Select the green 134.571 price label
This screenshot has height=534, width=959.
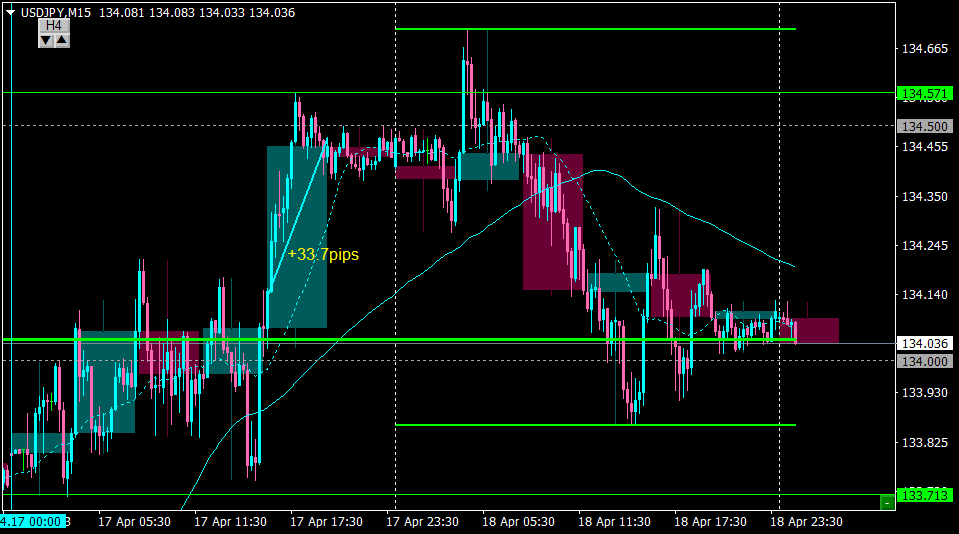tap(925, 94)
